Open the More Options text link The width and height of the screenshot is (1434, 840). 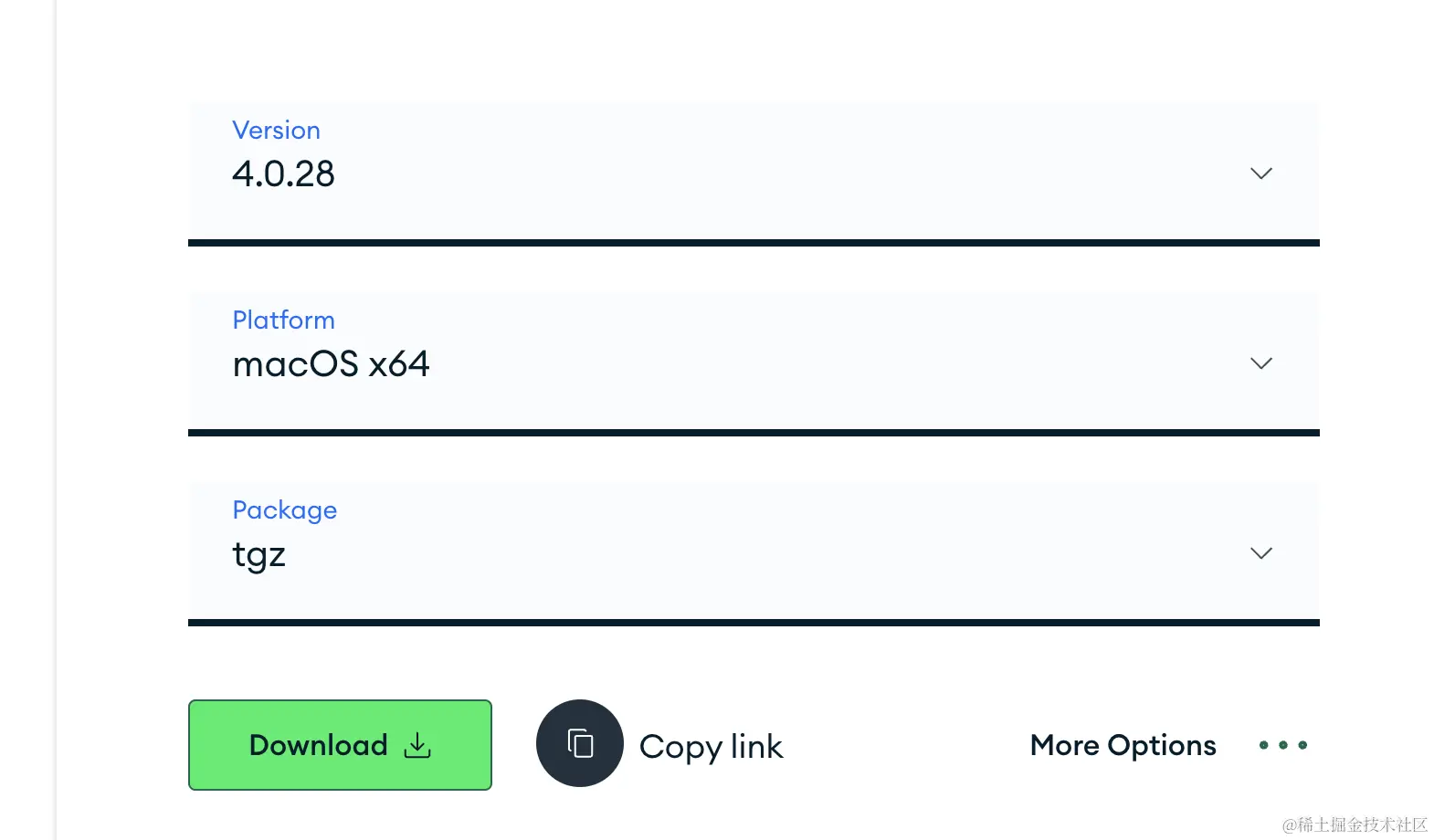click(x=1123, y=745)
